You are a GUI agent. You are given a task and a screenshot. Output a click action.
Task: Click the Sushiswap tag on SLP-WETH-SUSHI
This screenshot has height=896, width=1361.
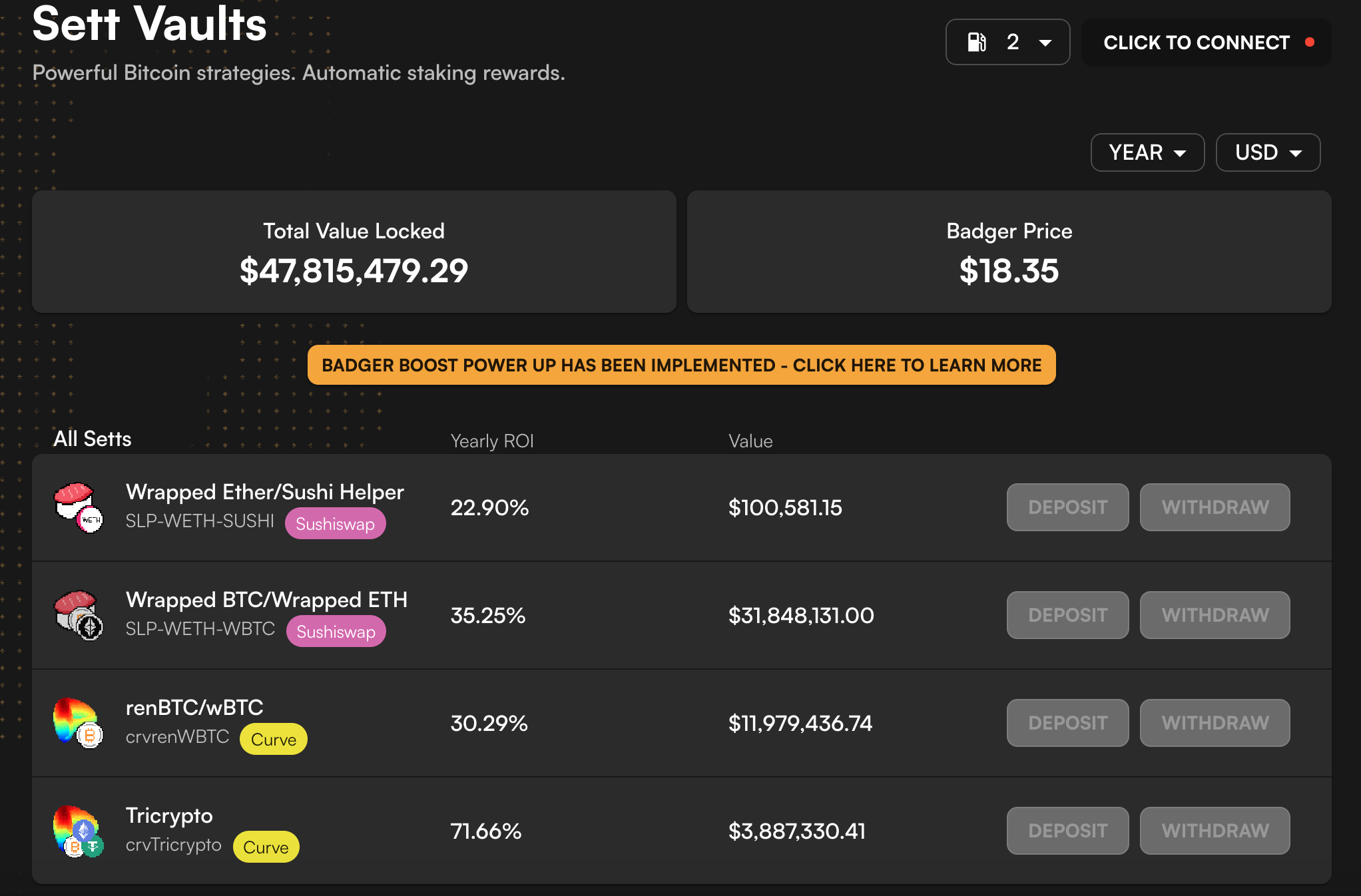click(x=335, y=524)
